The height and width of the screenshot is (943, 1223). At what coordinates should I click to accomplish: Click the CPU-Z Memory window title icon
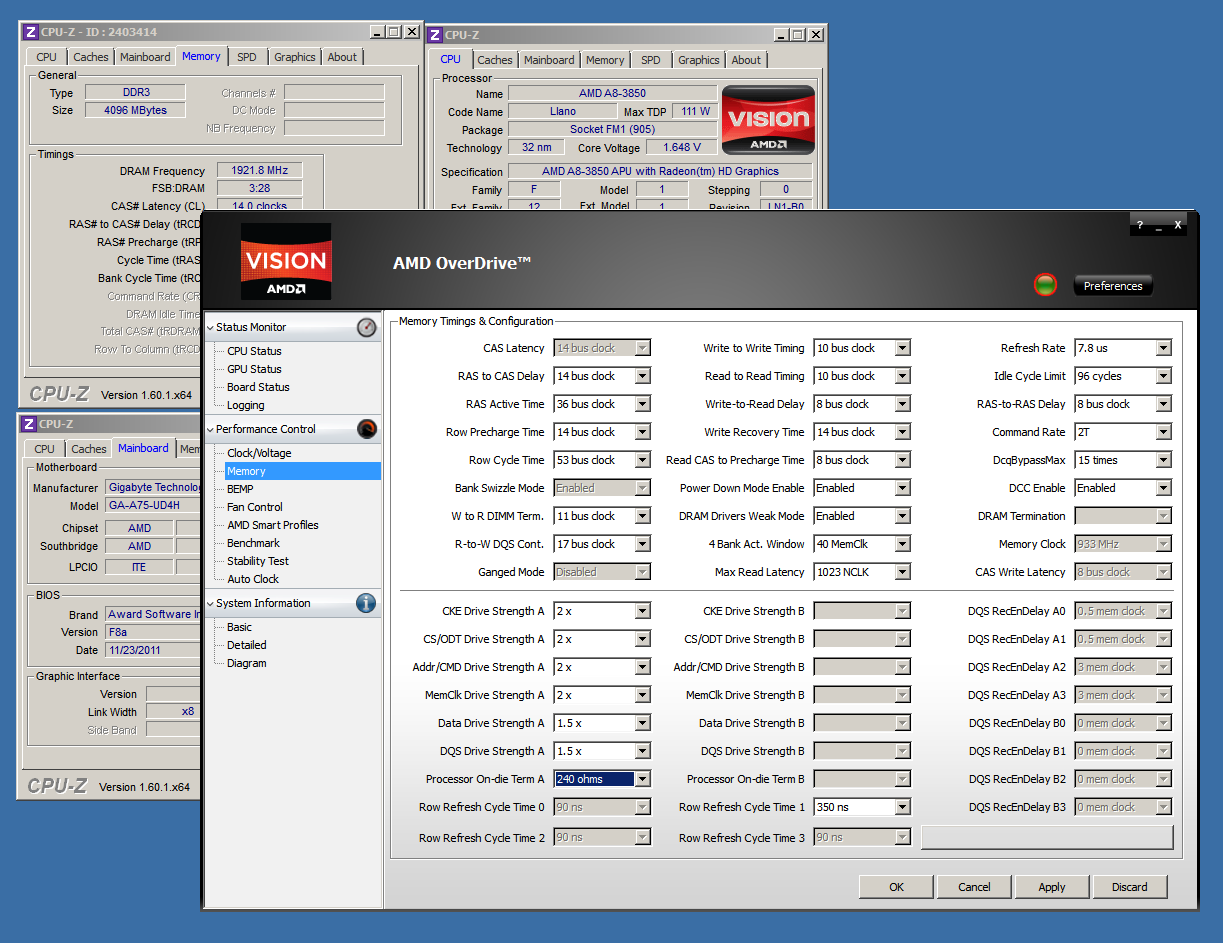[30, 32]
